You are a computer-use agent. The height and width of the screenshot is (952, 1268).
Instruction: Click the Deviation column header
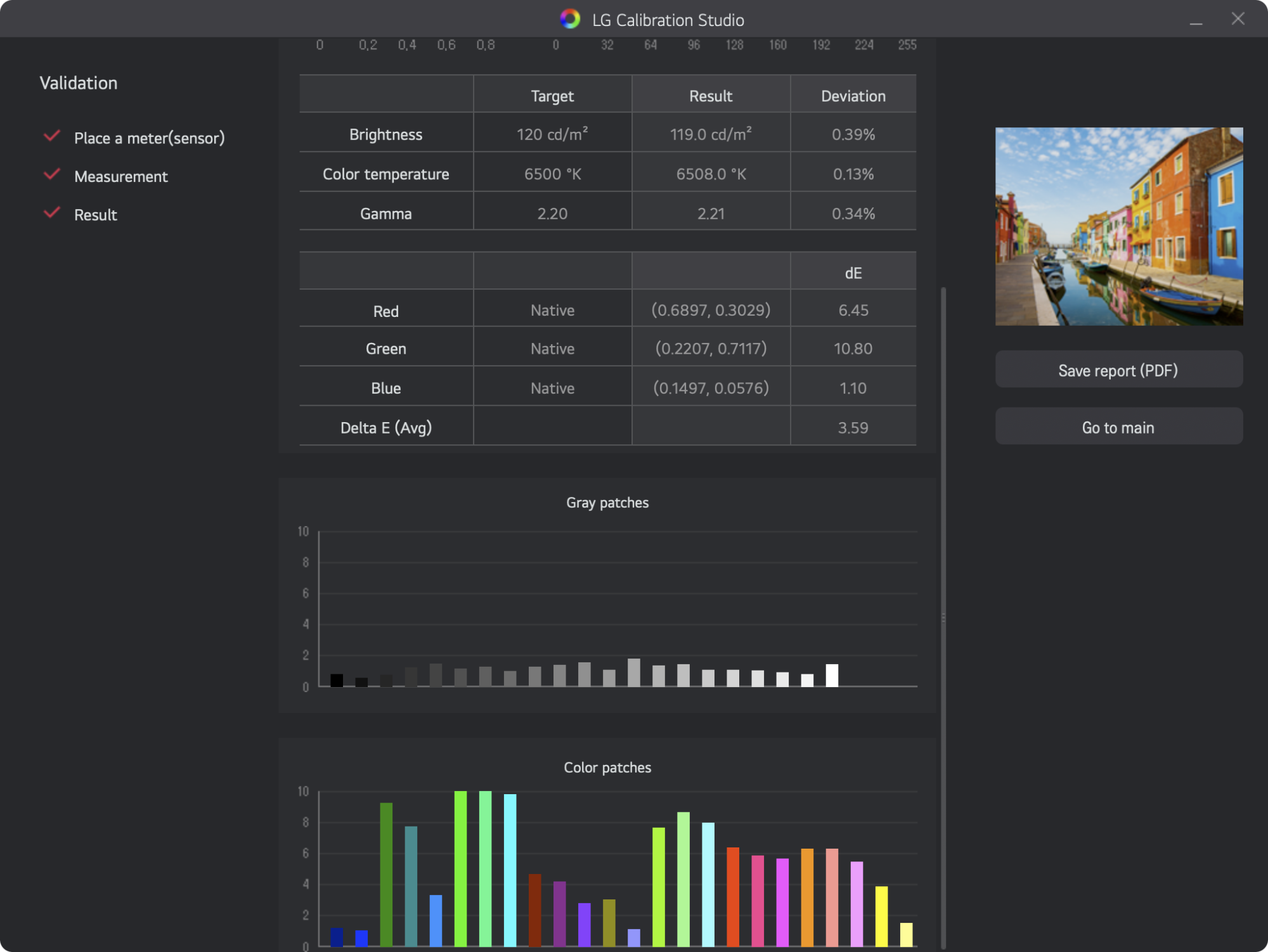coord(853,96)
